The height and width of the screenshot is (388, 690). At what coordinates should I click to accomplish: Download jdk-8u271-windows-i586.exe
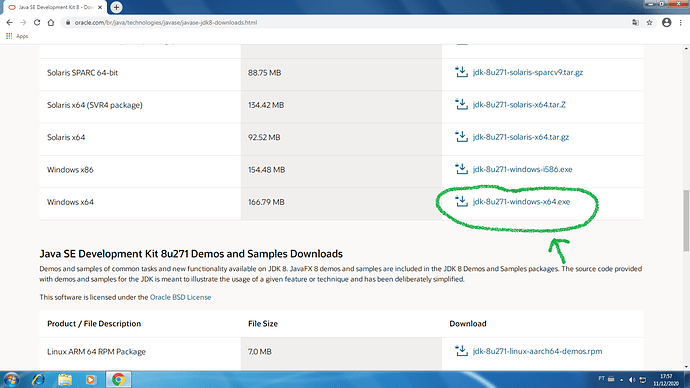[522, 169]
